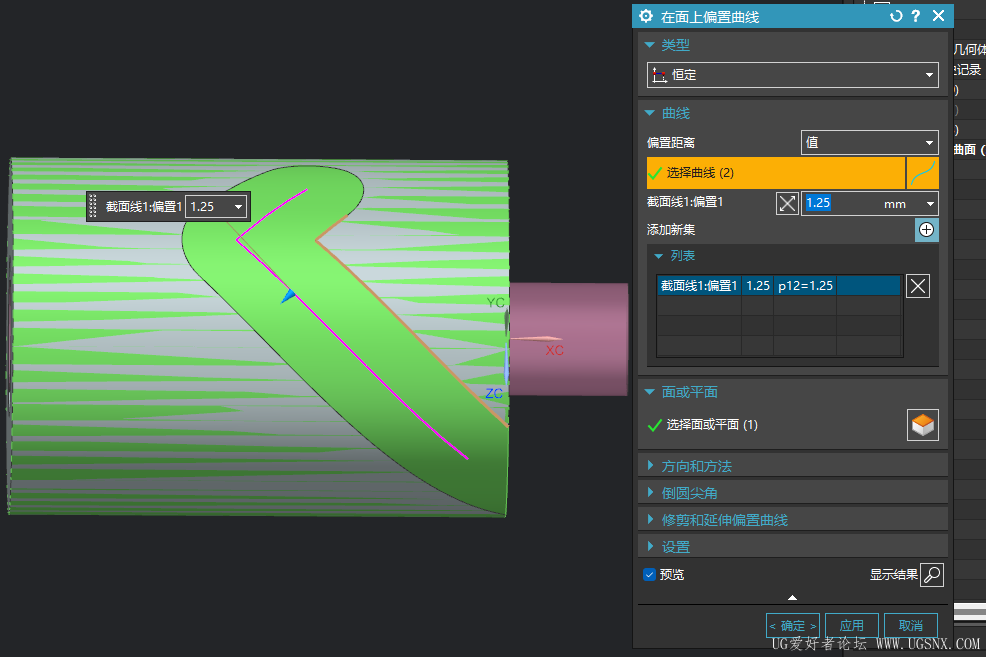This screenshot has width=986, height=657.
Task: Collapse the 面或平面 section
Action: (650, 392)
